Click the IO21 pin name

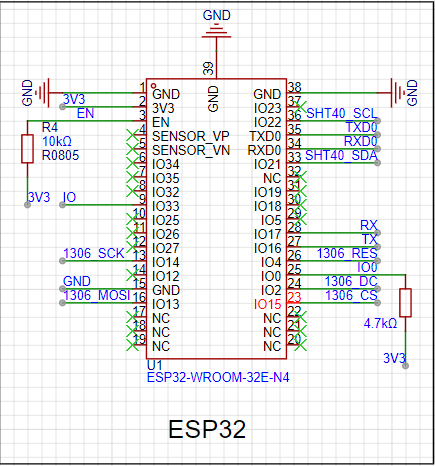click(268, 164)
